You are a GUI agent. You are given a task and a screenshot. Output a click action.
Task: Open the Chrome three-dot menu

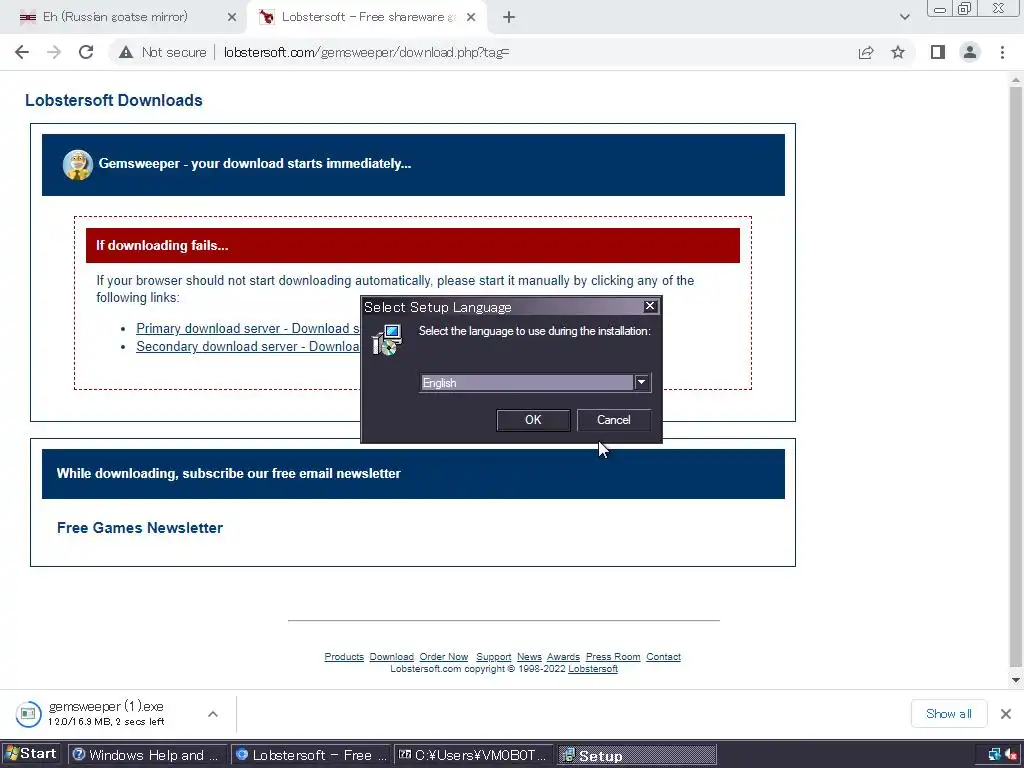point(1002,52)
